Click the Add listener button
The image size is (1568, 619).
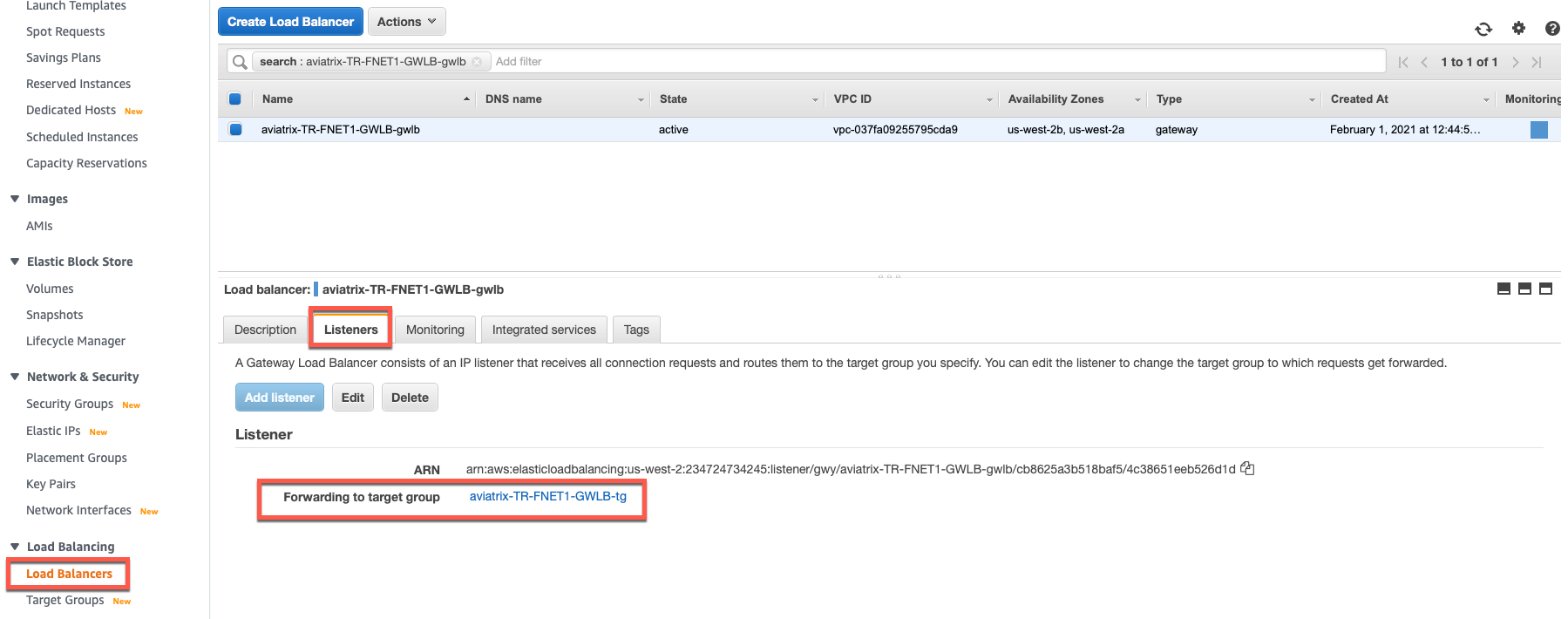point(279,398)
